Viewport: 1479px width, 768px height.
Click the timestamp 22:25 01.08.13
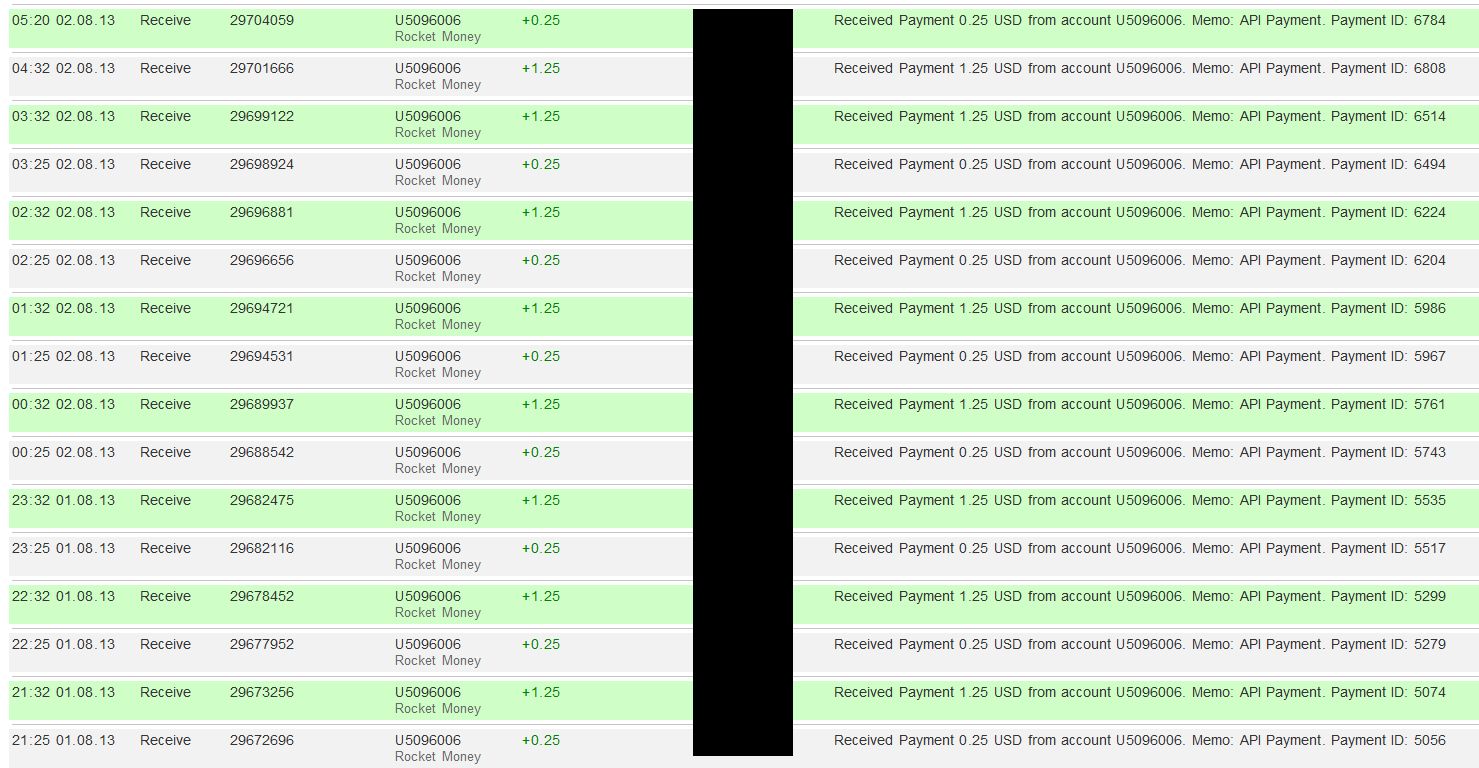tap(63, 644)
